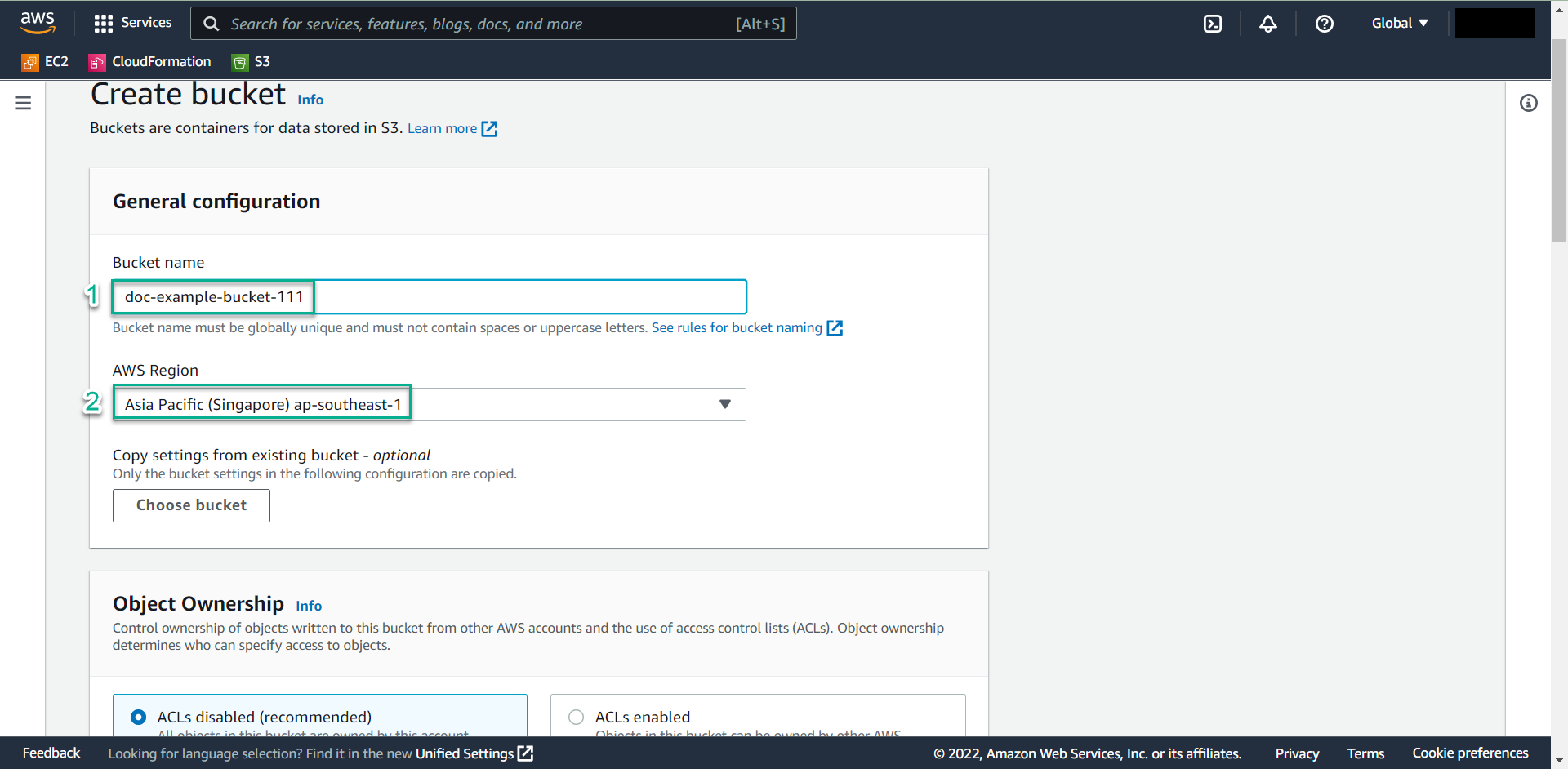The image size is (1568, 769).
Task: Click the Info link next to Object Ownership
Action: coord(308,606)
